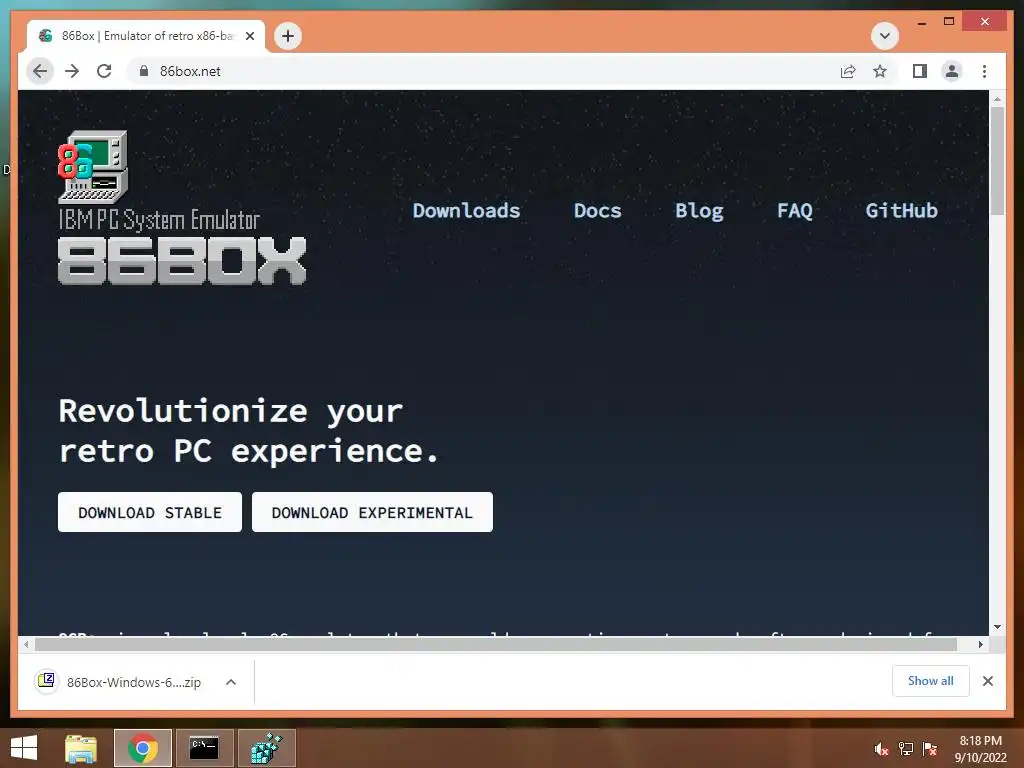Open the GitHub navigation link
This screenshot has height=768, width=1024.
(x=901, y=210)
